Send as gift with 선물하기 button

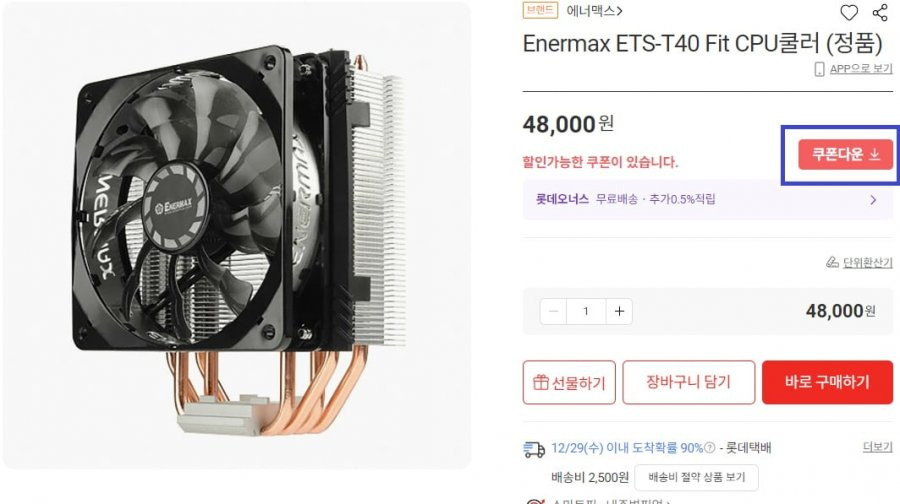point(569,382)
